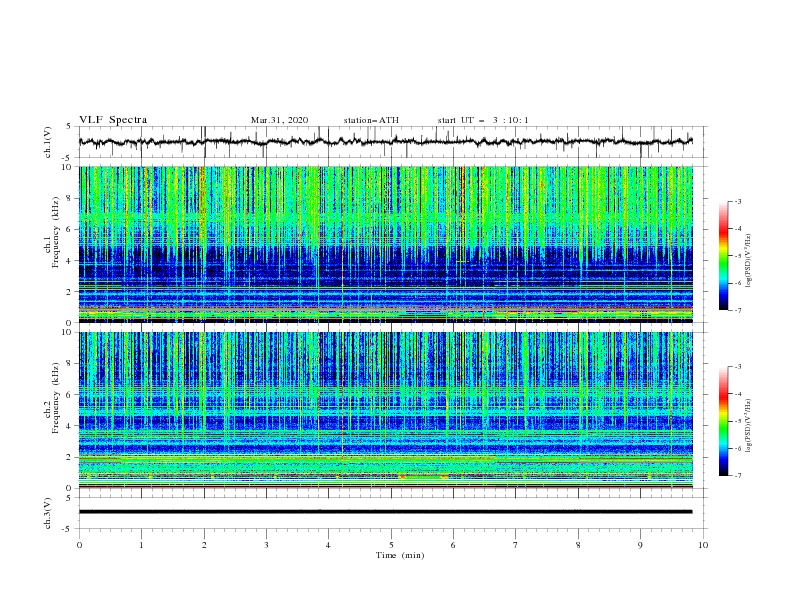792x612 pixels.
Task: Click the ch.2 frequency axis 2 kHz tick label
Action: click(69, 457)
